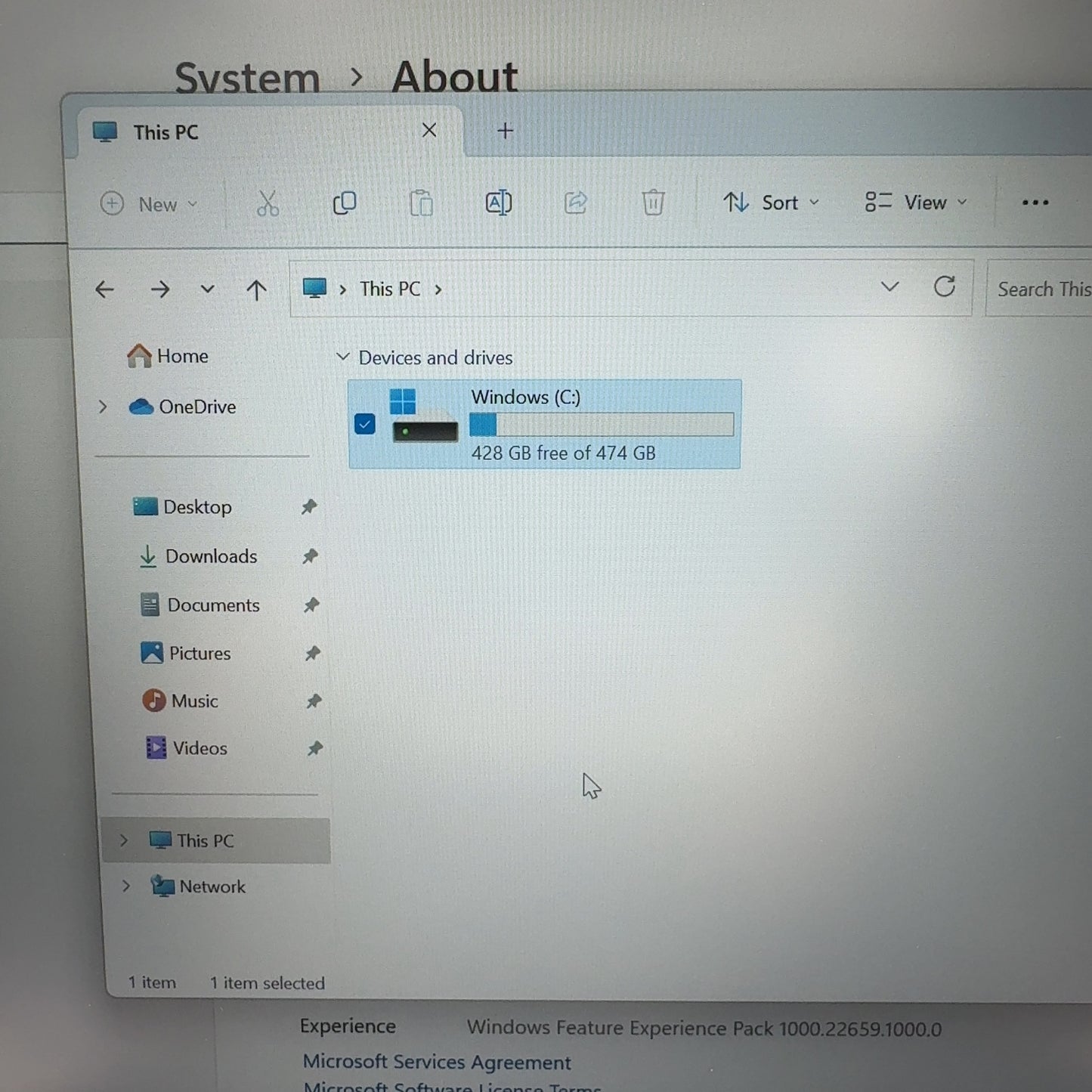The image size is (1092, 1092).
Task: Click the Refresh icon in the address bar
Action: tap(945, 287)
